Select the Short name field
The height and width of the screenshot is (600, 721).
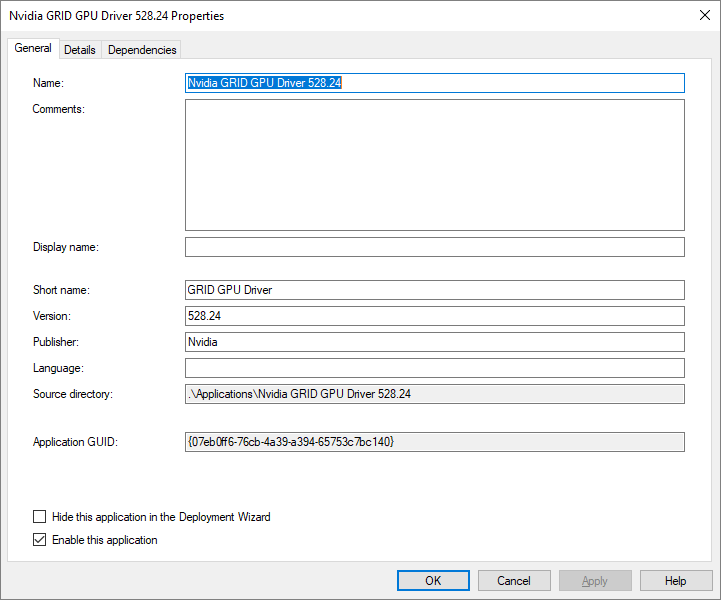[434, 290]
